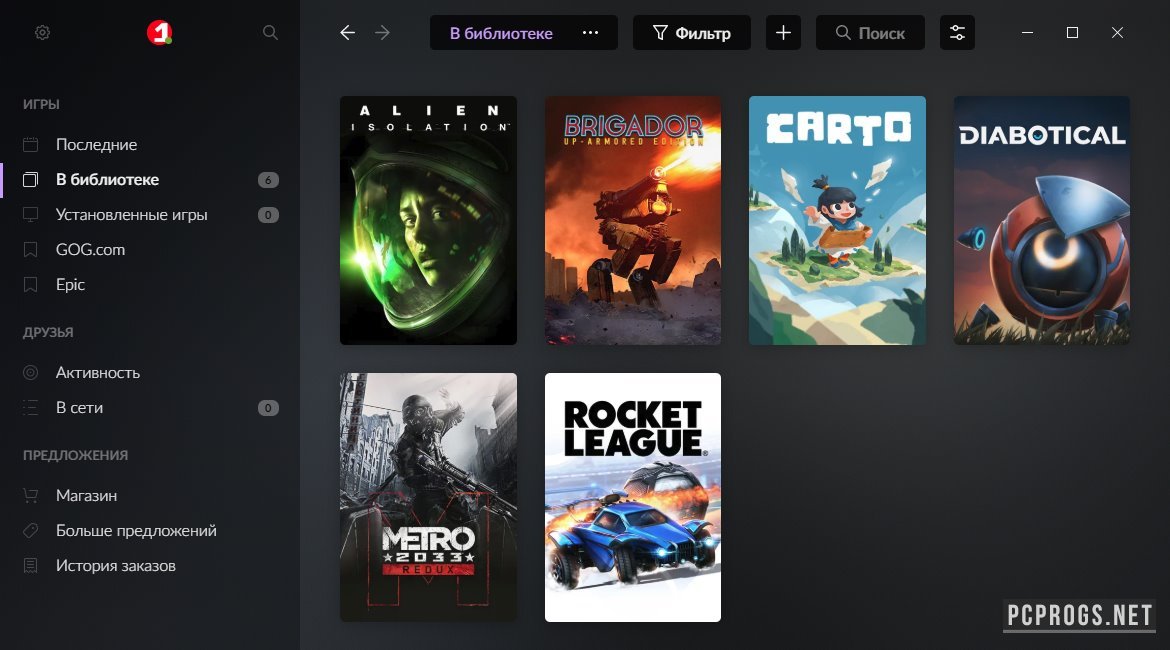Open Магазин store page

click(x=86, y=496)
